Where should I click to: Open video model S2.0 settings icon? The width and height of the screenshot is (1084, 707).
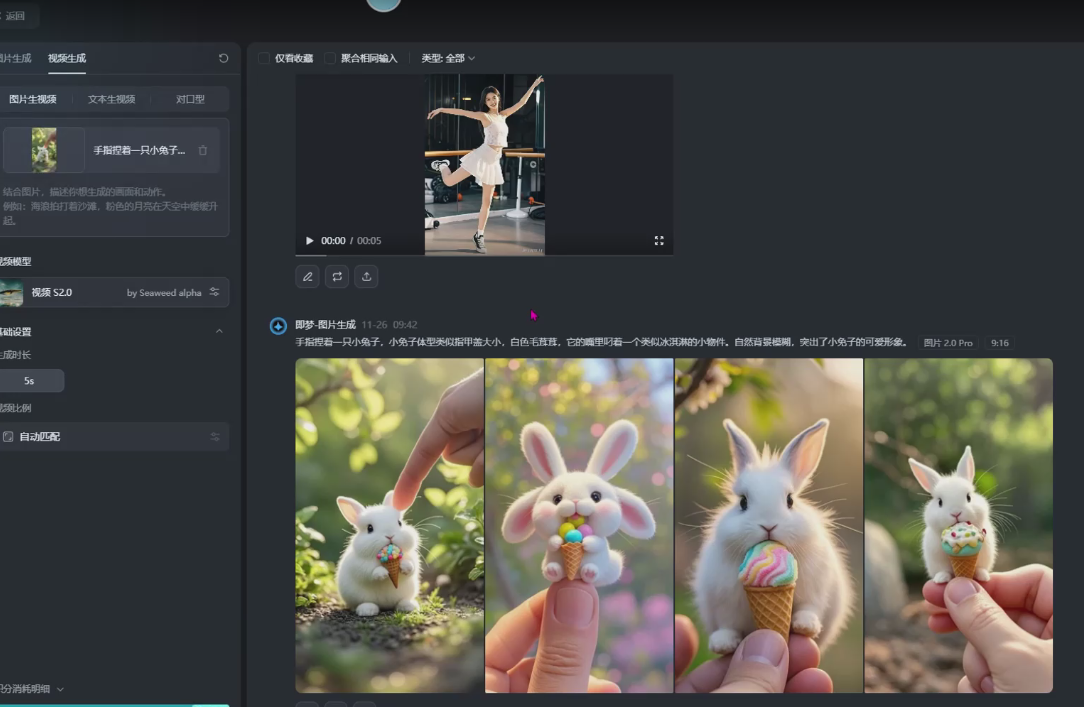(x=214, y=292)
